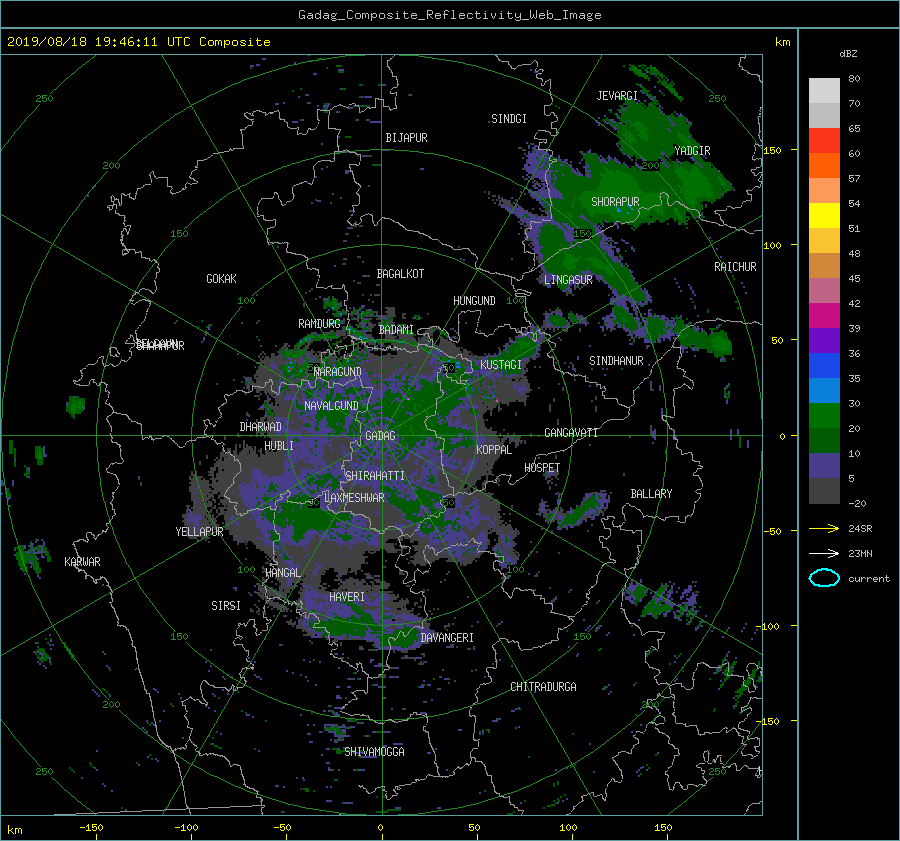Image resolution: width=900 pixels, height=841 pixels.
Task: Click the HANGAL city label
Action: (x=283, y=573)
